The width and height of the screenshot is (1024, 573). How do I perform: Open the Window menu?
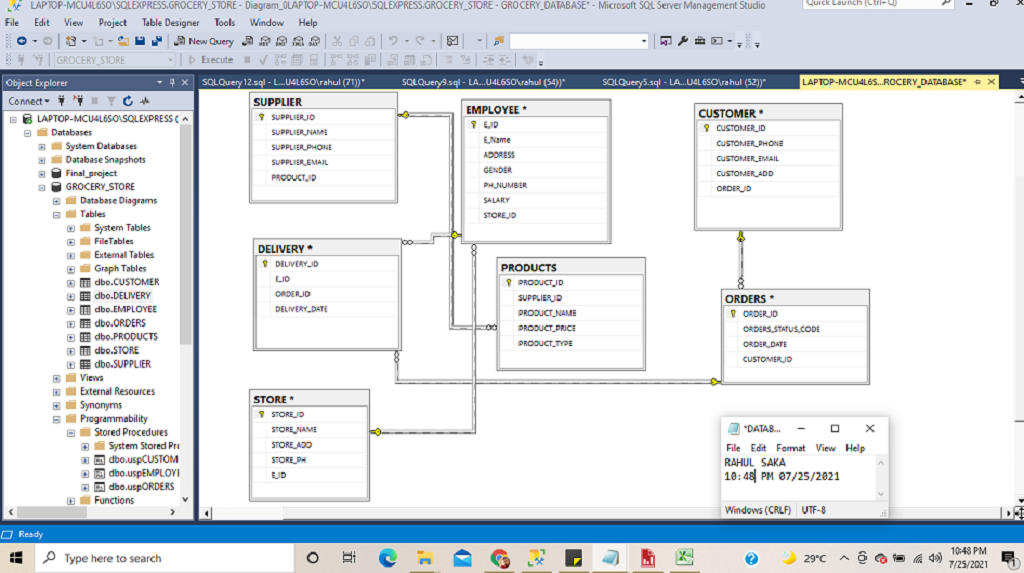click(x=266, y=22)
